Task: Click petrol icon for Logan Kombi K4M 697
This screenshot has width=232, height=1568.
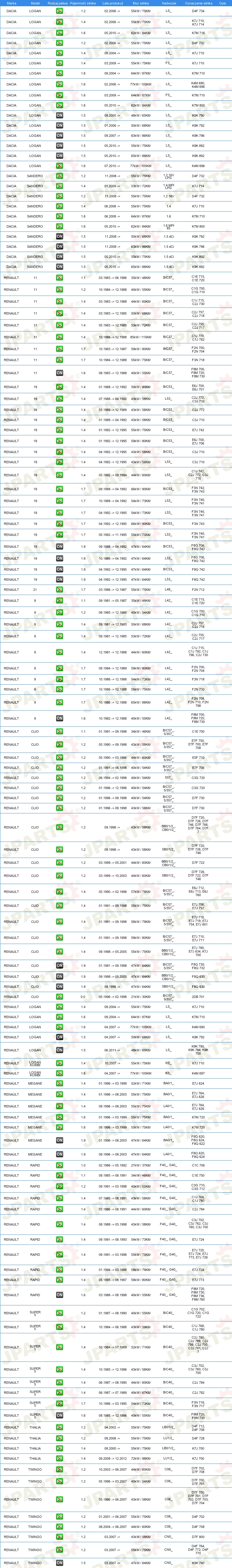Action: click(59, 1074)
